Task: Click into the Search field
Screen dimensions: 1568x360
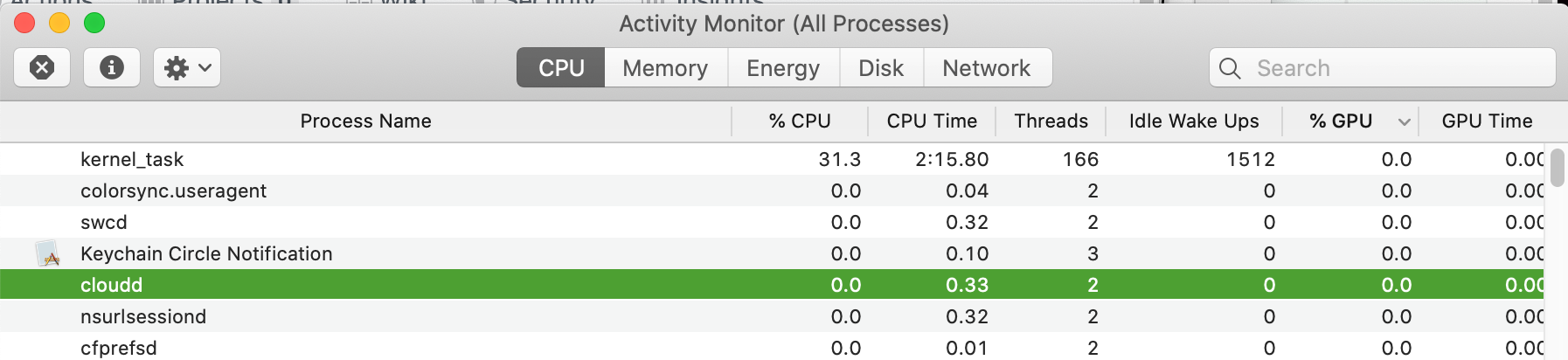Action: (1383, 67)
